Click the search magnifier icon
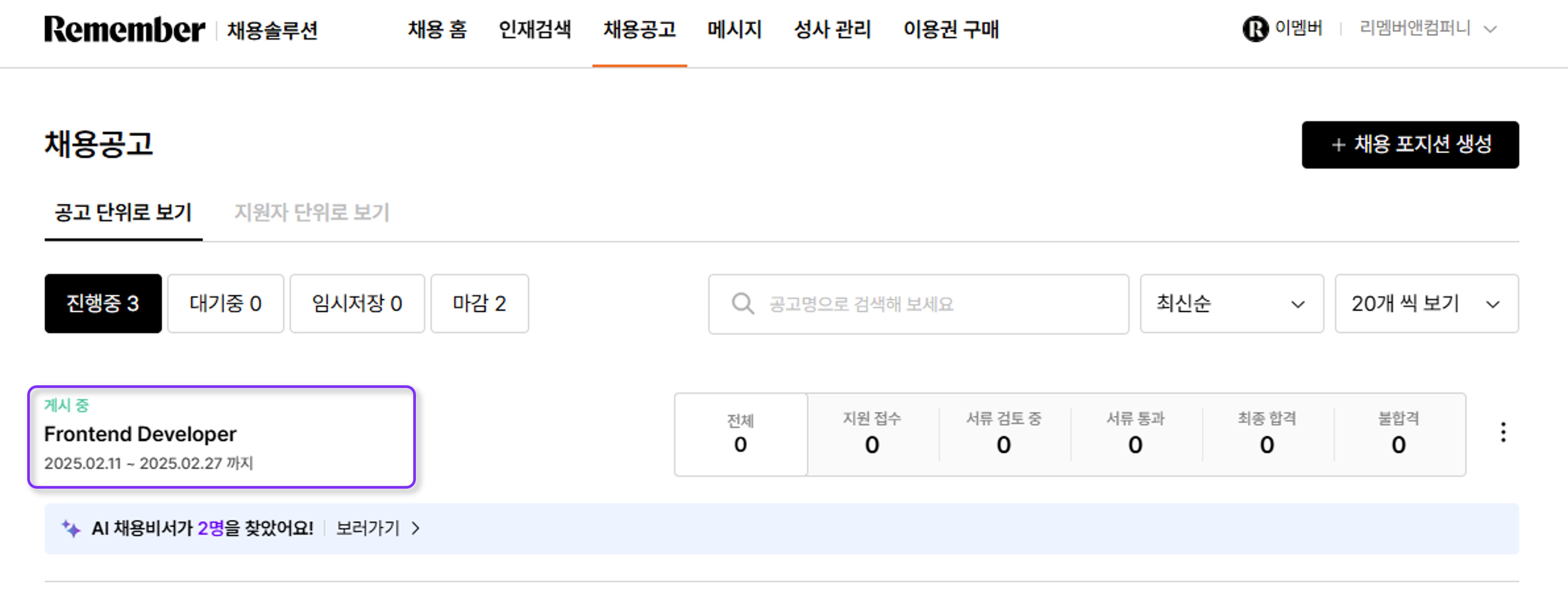This screenshot has height=594, width=1568. click(742, 303)
